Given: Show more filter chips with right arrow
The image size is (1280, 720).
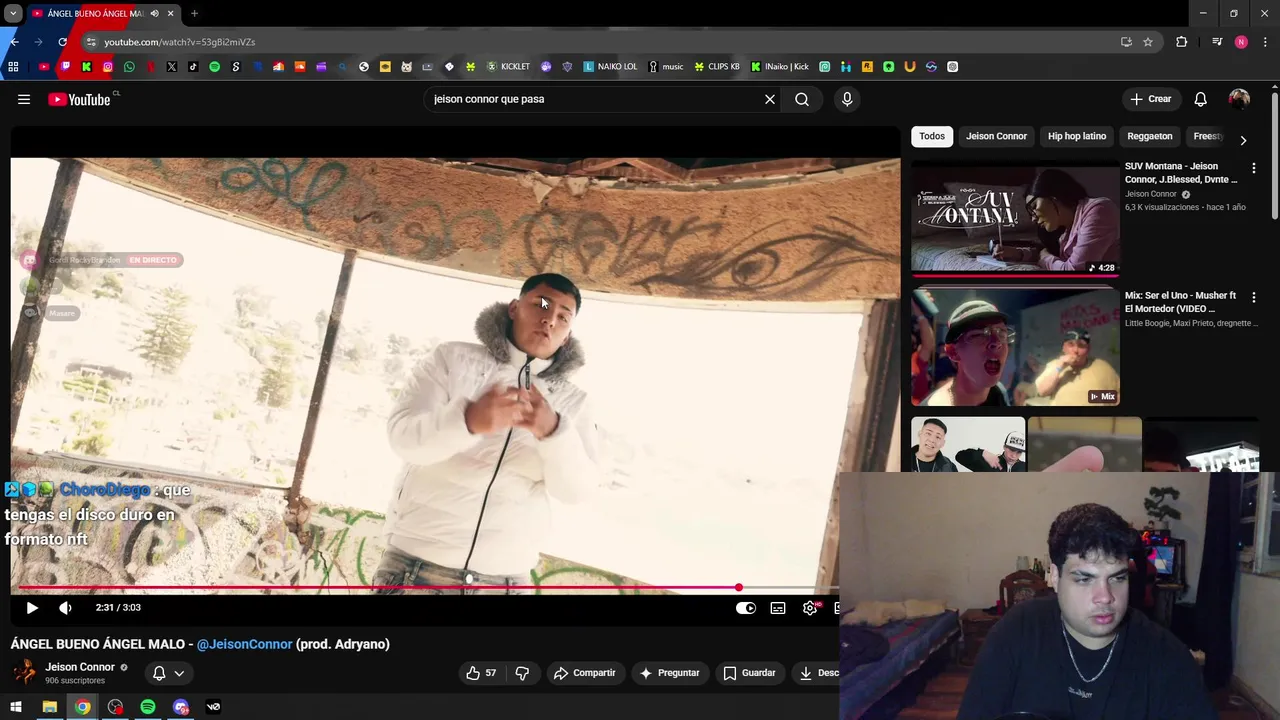Looking at the screenshot, I should (1243, 140).
